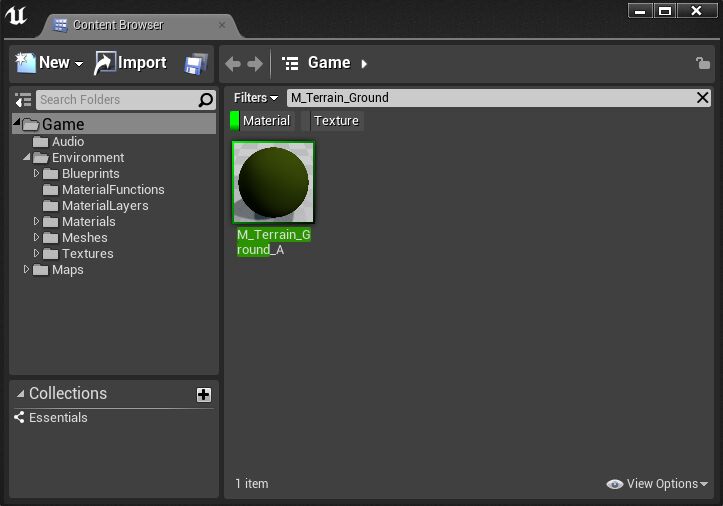Open the View Options menu
This screenshot has width=723, height=506.
click(657, 484)
